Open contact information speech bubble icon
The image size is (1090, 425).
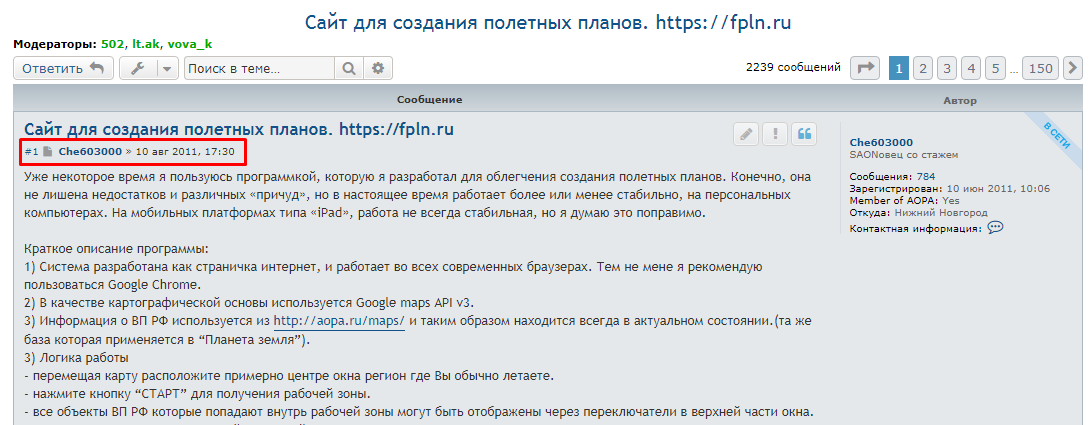pyautogui.click(x=995, y=228)
